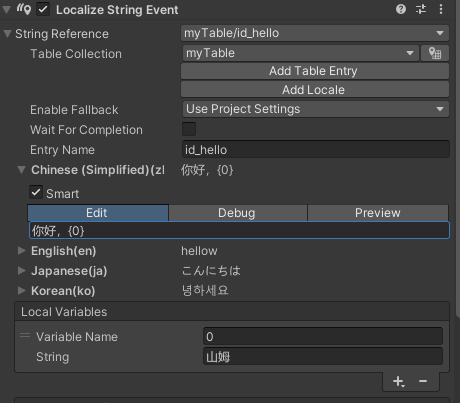
Task: Click the String label in Local Variables
Action: 53,357
